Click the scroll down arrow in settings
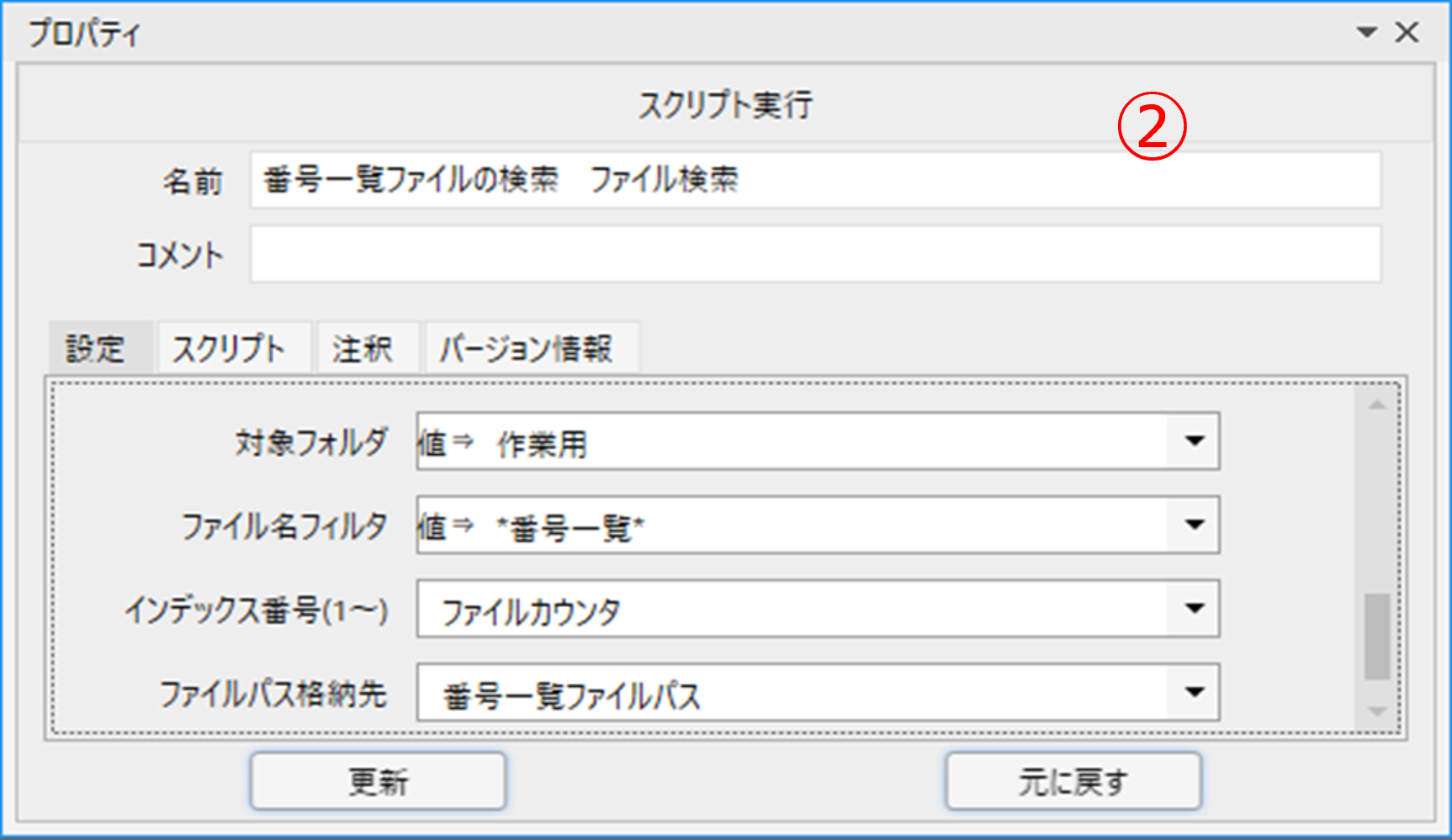The image size is (1452, 840). pos(1376,711)
